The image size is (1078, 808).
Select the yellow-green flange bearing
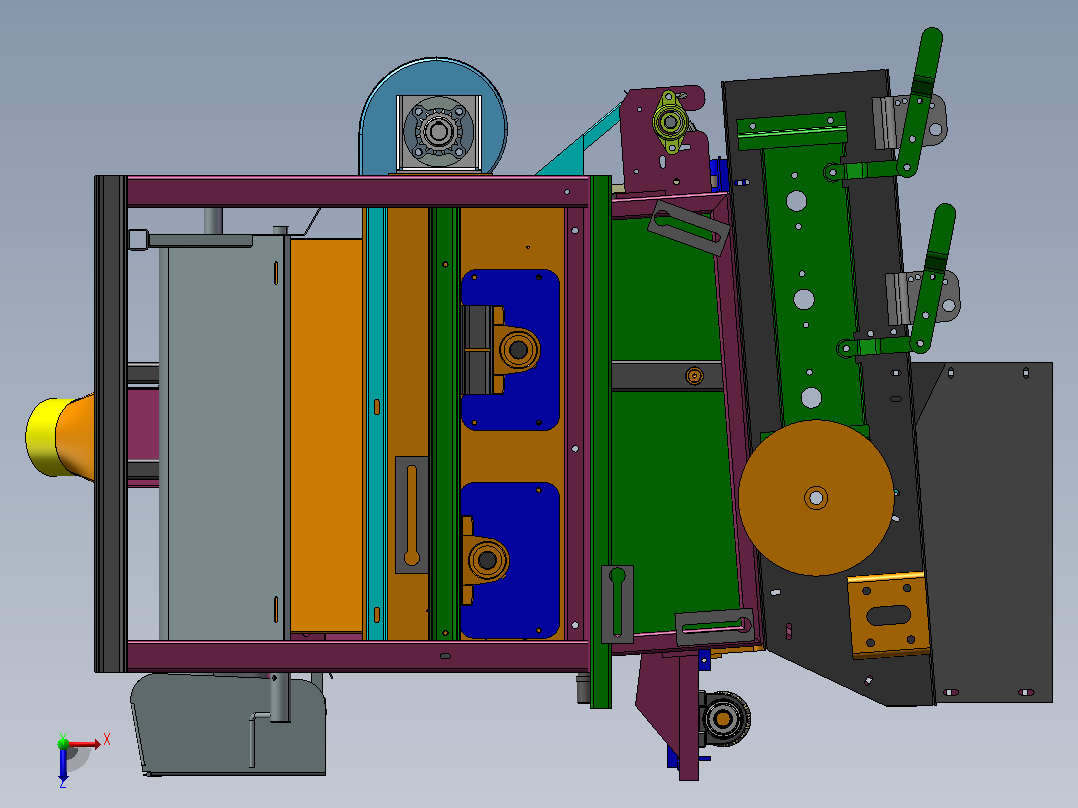(670, 122)
